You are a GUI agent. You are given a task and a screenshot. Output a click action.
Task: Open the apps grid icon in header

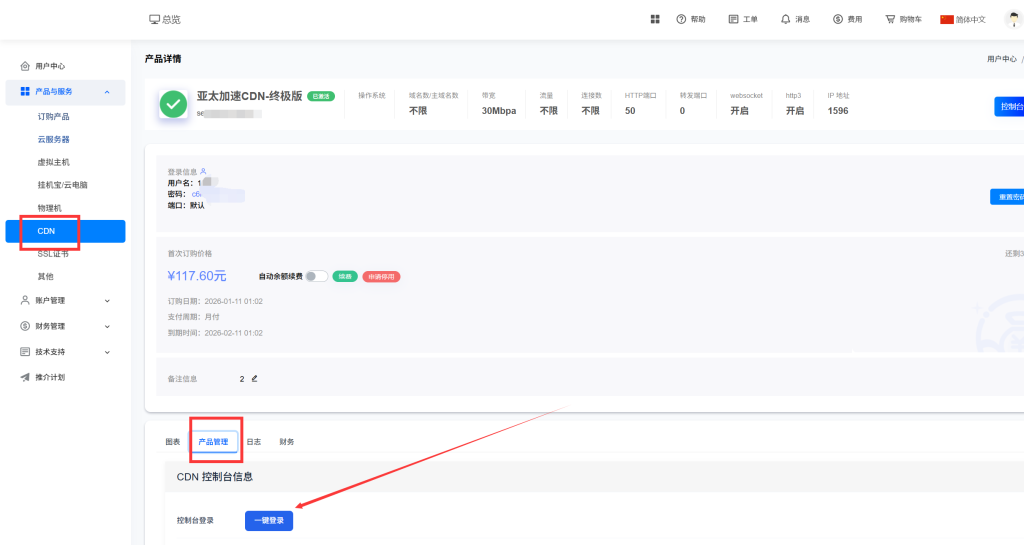tap(655, 20)
